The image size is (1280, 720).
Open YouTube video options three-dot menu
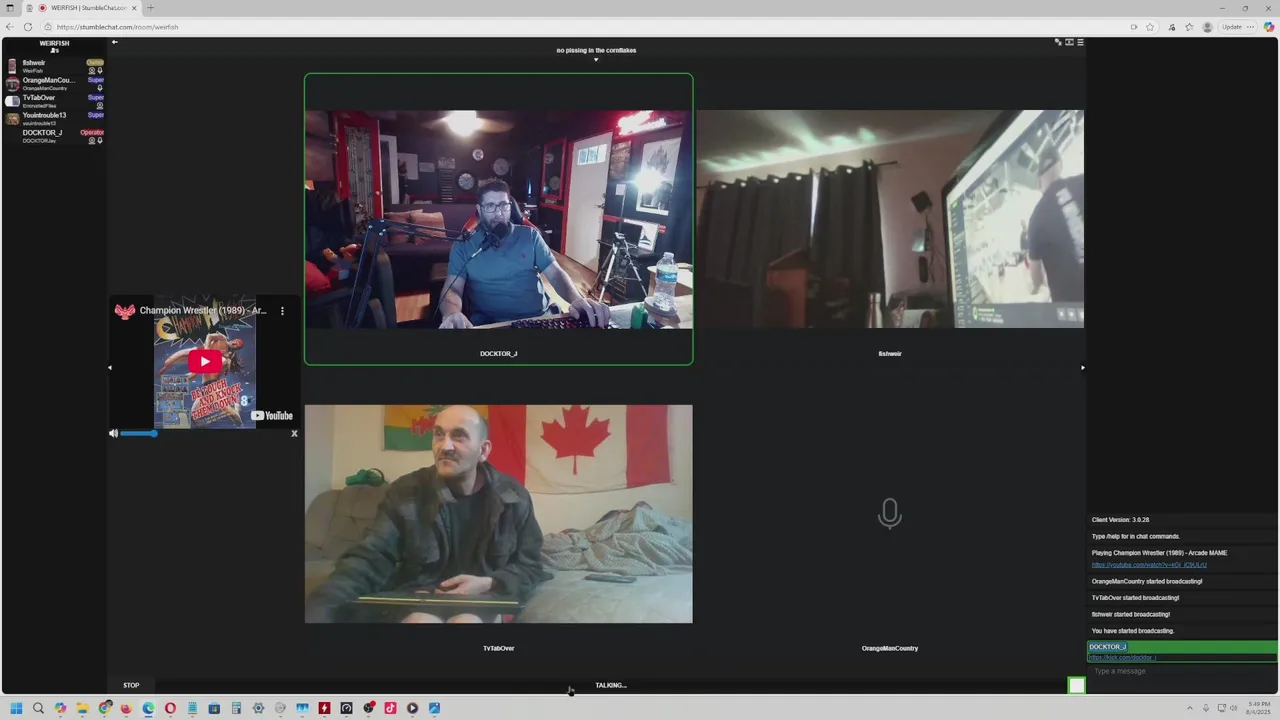[282, 311]
